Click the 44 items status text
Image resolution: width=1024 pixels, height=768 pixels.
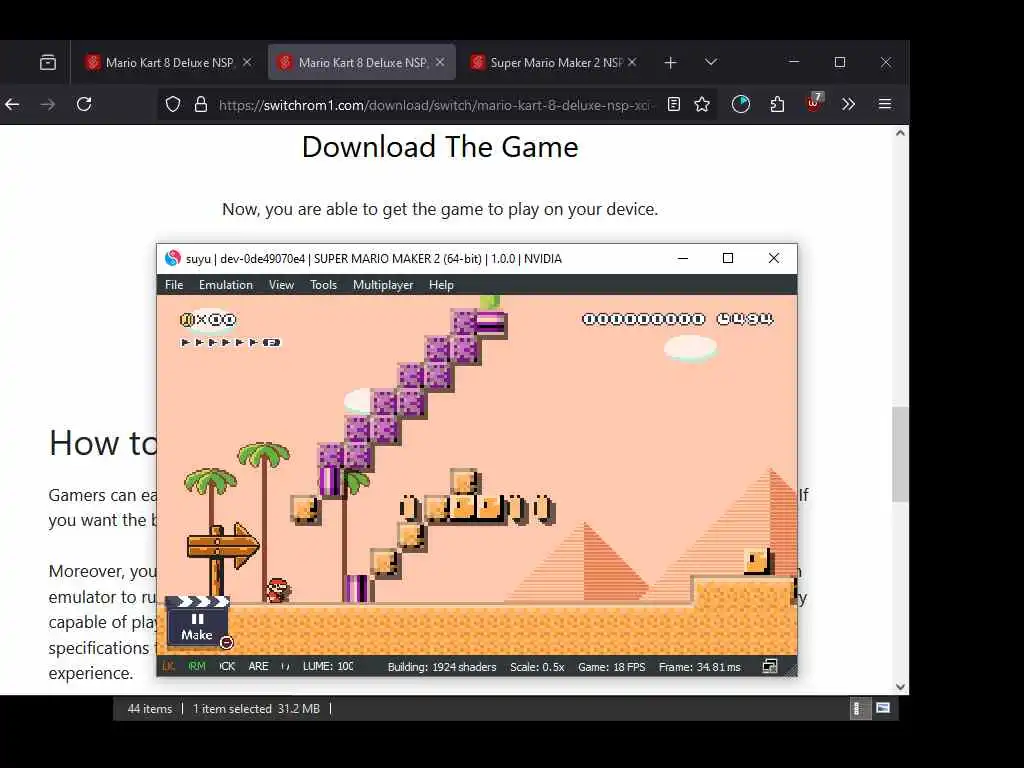click(x=150, y=709)
